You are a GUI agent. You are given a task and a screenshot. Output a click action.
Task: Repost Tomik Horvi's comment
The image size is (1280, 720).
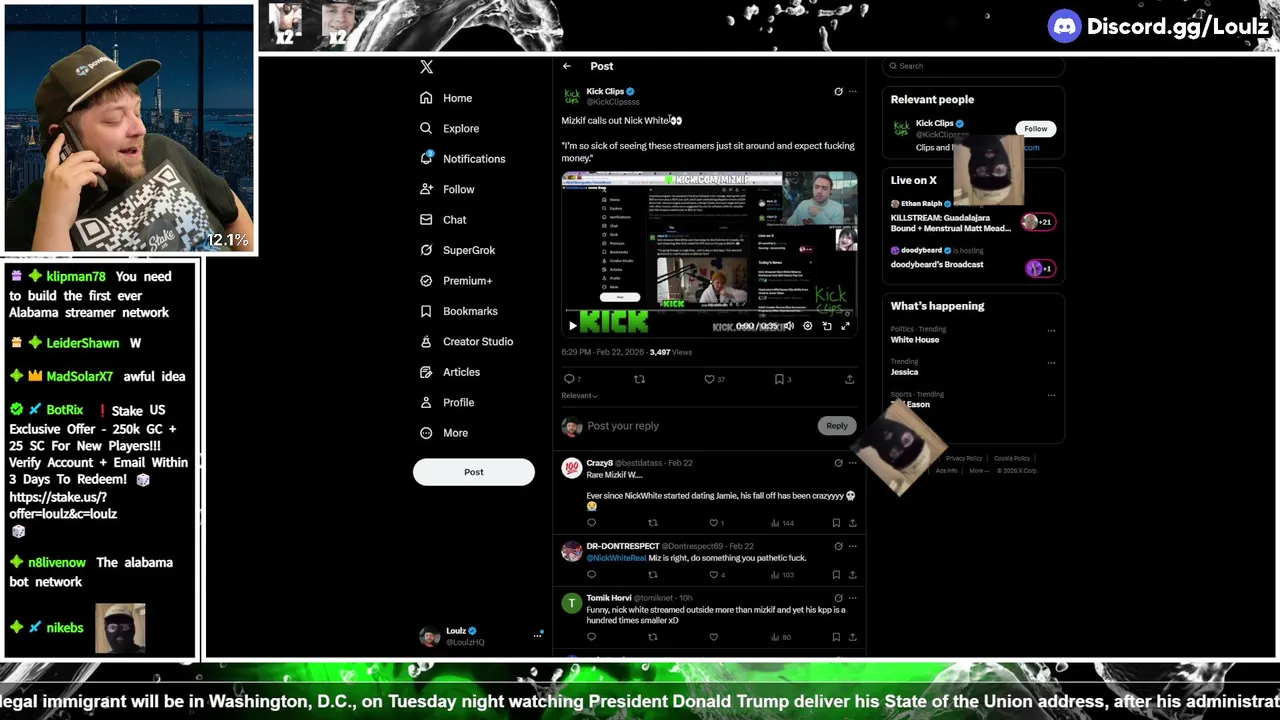[653, 637]
